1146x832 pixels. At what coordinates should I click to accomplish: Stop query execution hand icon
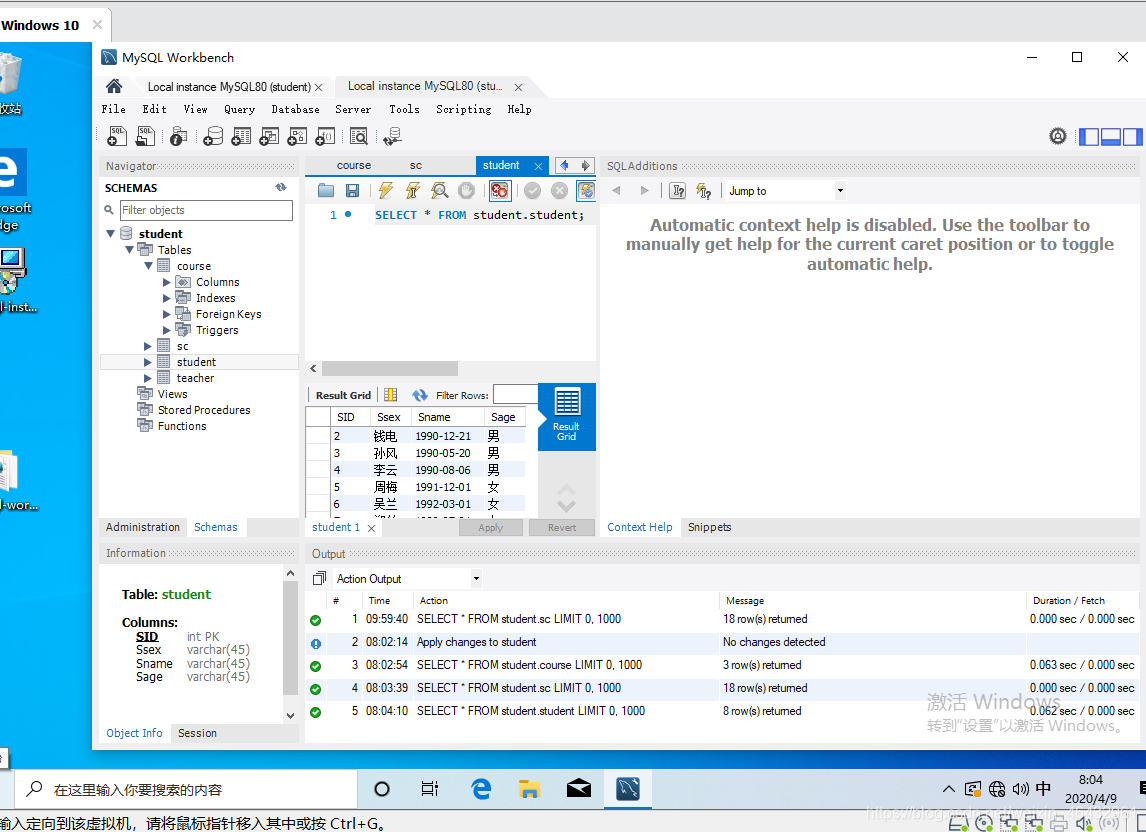pyautogui.click(x=466, y=191)
